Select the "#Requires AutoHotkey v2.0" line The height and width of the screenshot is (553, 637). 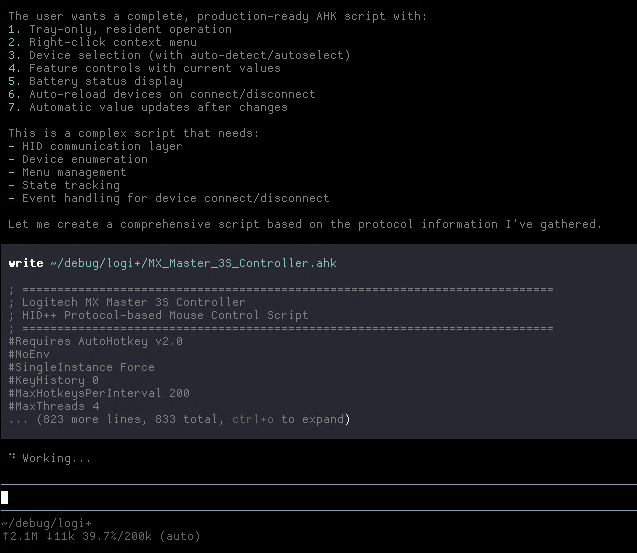click(95, 341)
